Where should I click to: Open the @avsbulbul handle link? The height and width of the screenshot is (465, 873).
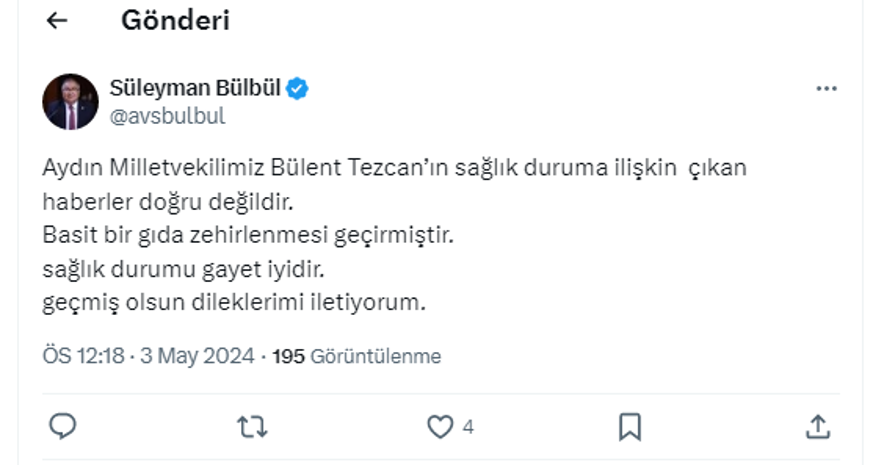pos(167,115)
